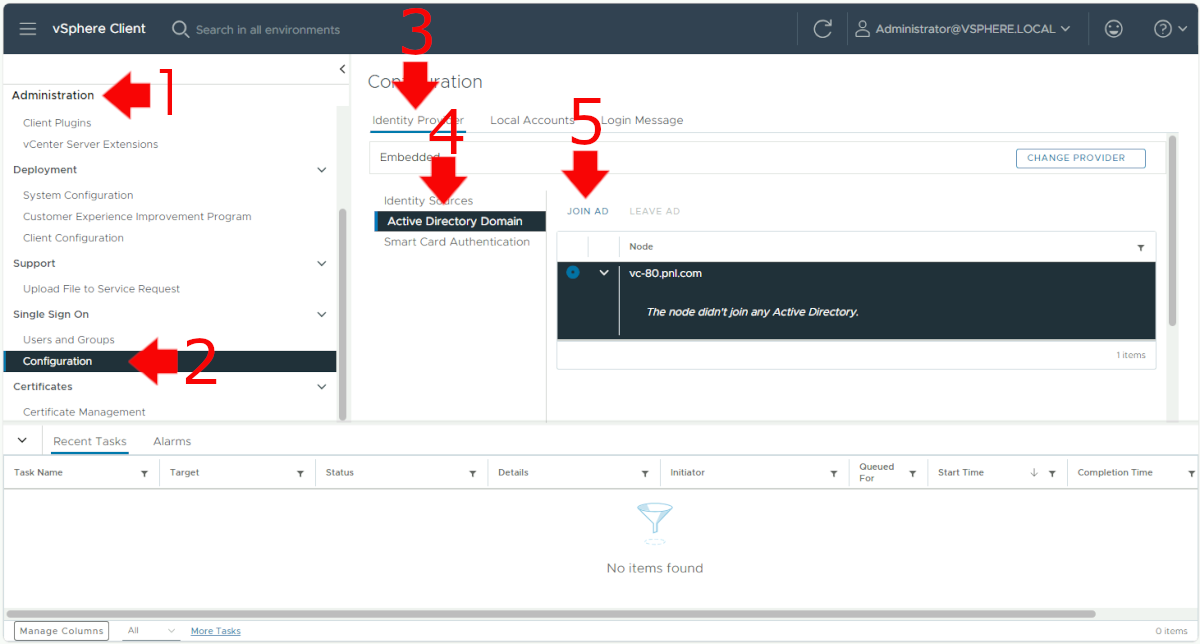Switch to the Login Message tab
Screen dimensions: 1200x644
[x=642, y=120]
